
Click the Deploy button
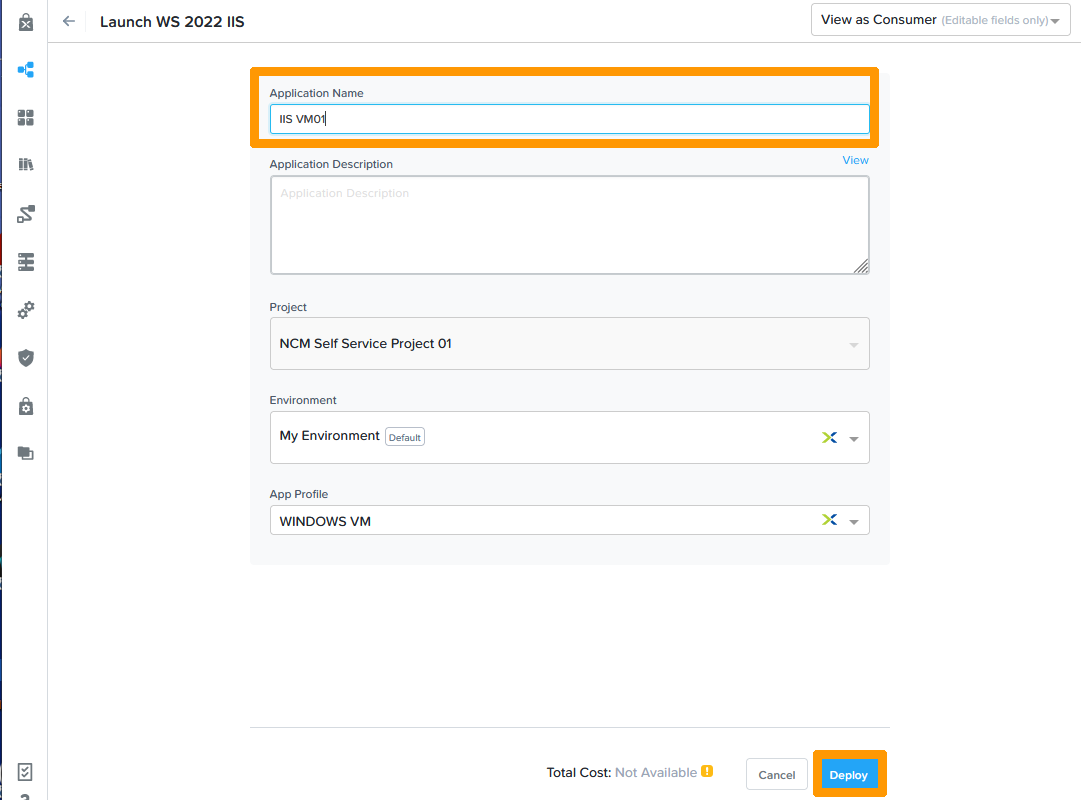click(848, 775)
